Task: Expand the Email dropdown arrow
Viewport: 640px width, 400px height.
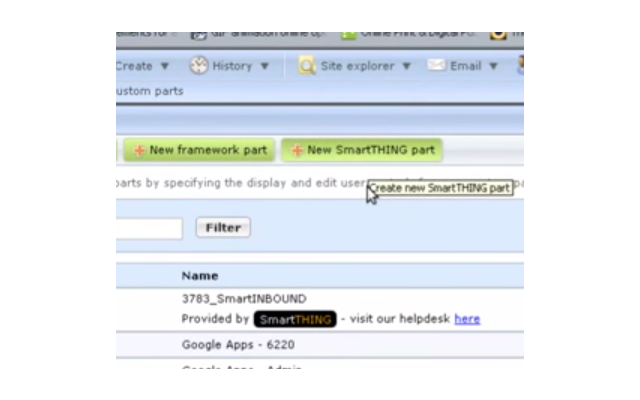Action: (493, 66)
